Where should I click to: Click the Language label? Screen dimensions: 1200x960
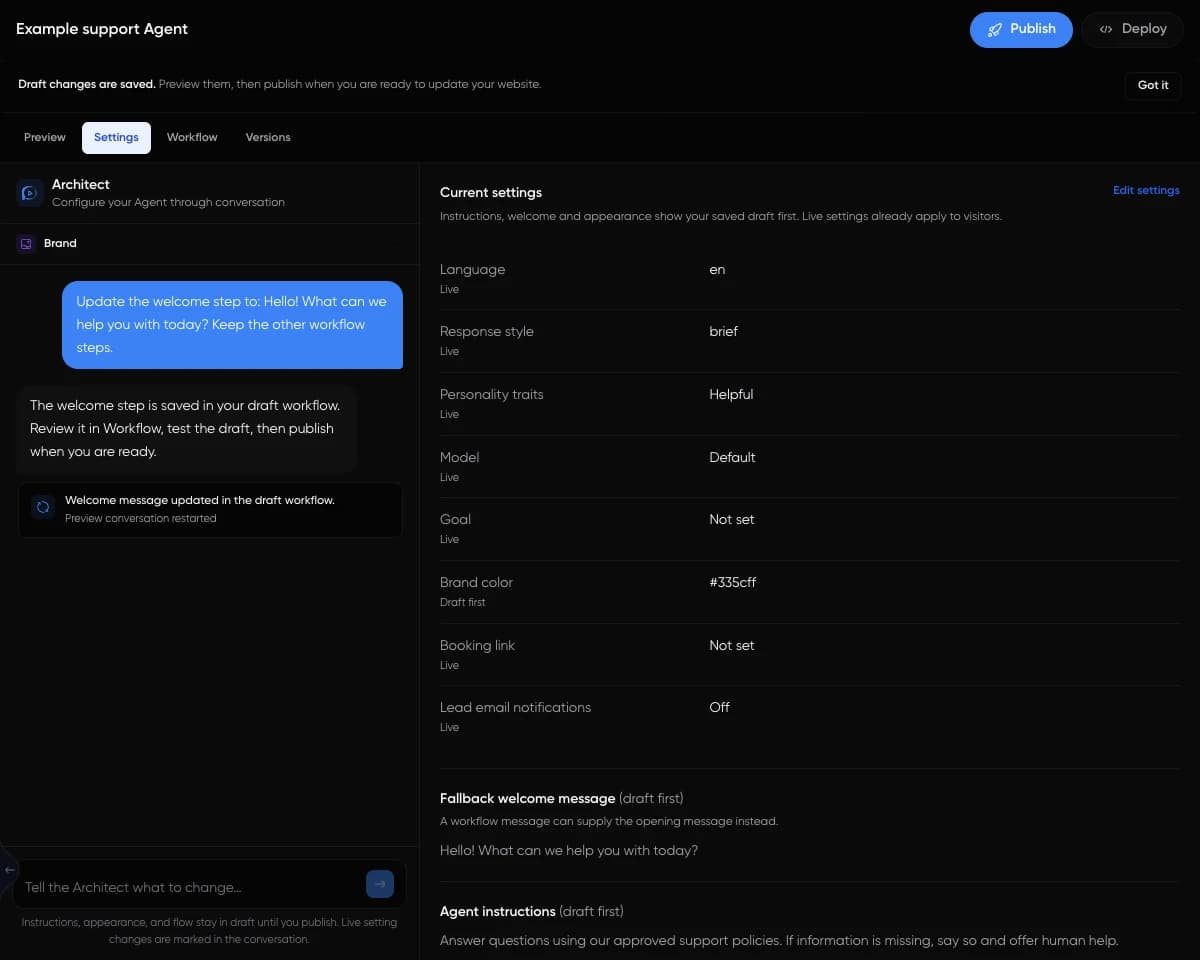(472, 269)
